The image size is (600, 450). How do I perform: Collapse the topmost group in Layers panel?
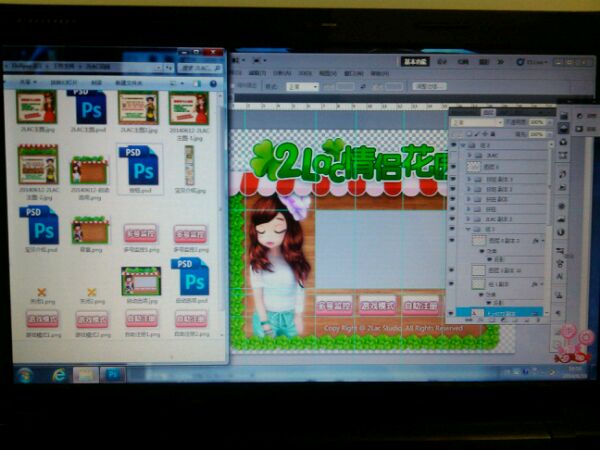[x=463, y=145]
